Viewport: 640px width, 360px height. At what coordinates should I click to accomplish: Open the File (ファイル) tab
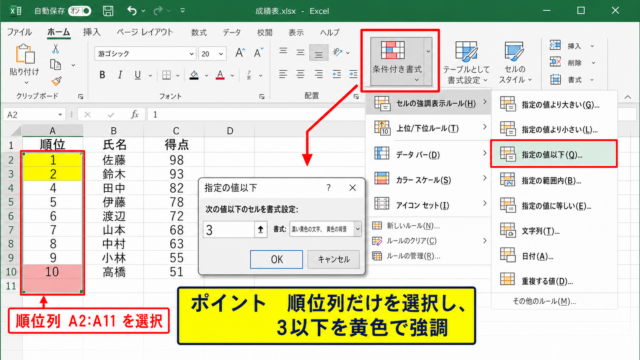(x=19, y=32)
